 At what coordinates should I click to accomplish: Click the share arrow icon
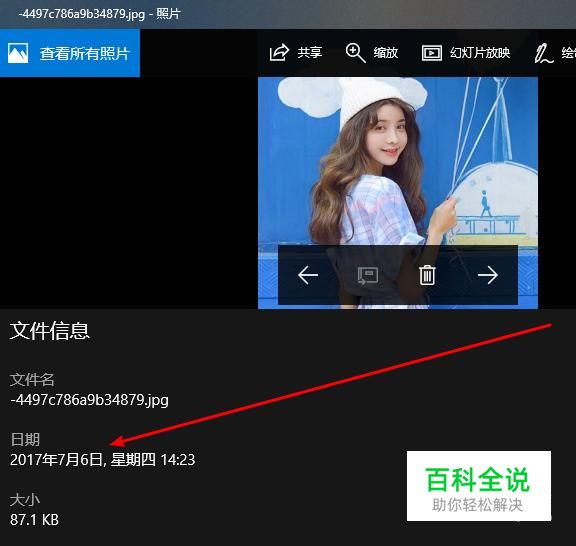[x=279, y=53]
